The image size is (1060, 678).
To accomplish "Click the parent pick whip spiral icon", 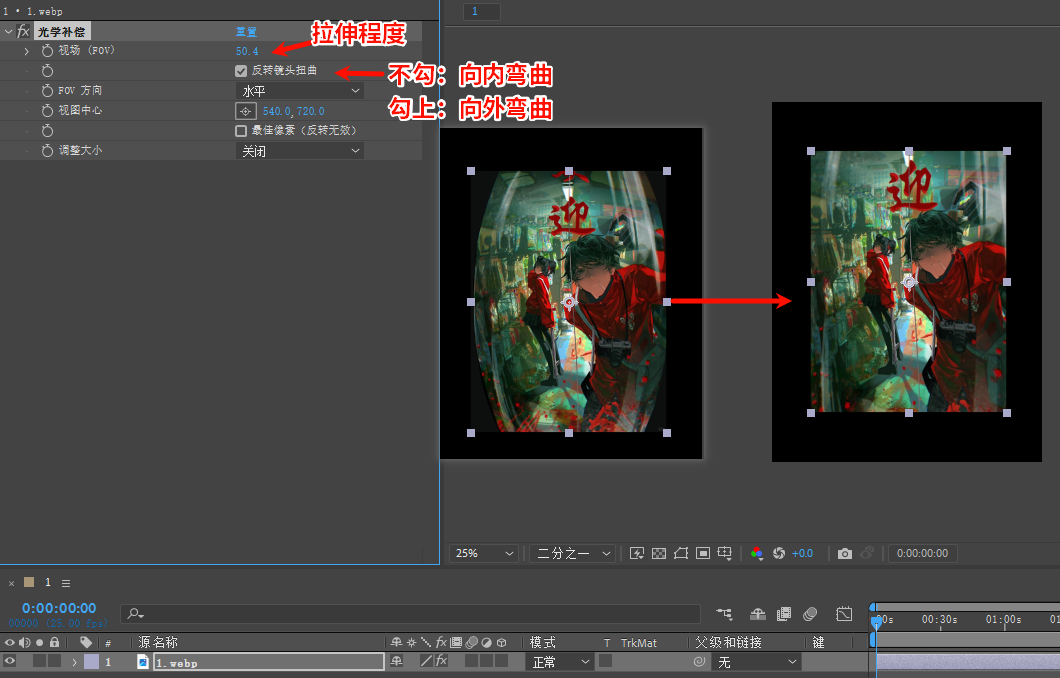I will 700,661.
